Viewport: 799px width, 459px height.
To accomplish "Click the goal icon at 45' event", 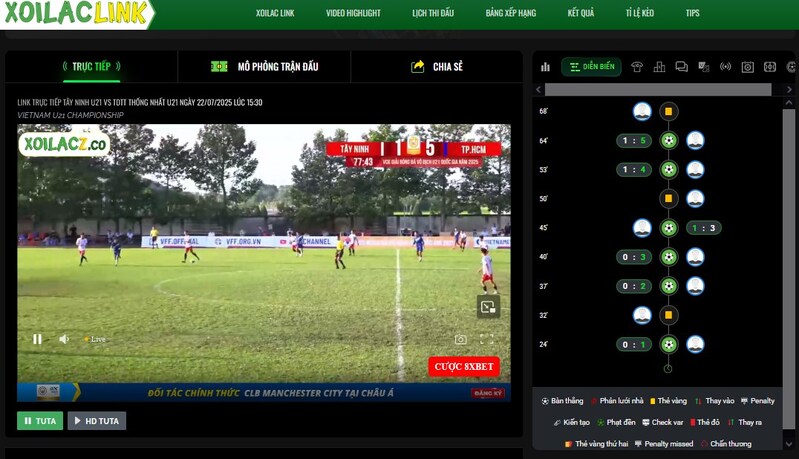I will click(669, 228).
